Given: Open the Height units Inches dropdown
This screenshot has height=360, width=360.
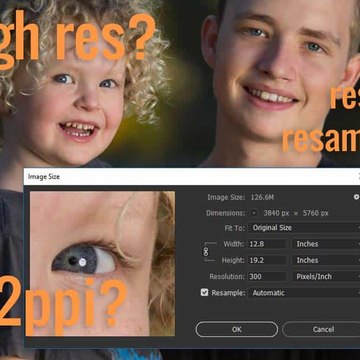Looking at the screenshot, I should 326,260.
